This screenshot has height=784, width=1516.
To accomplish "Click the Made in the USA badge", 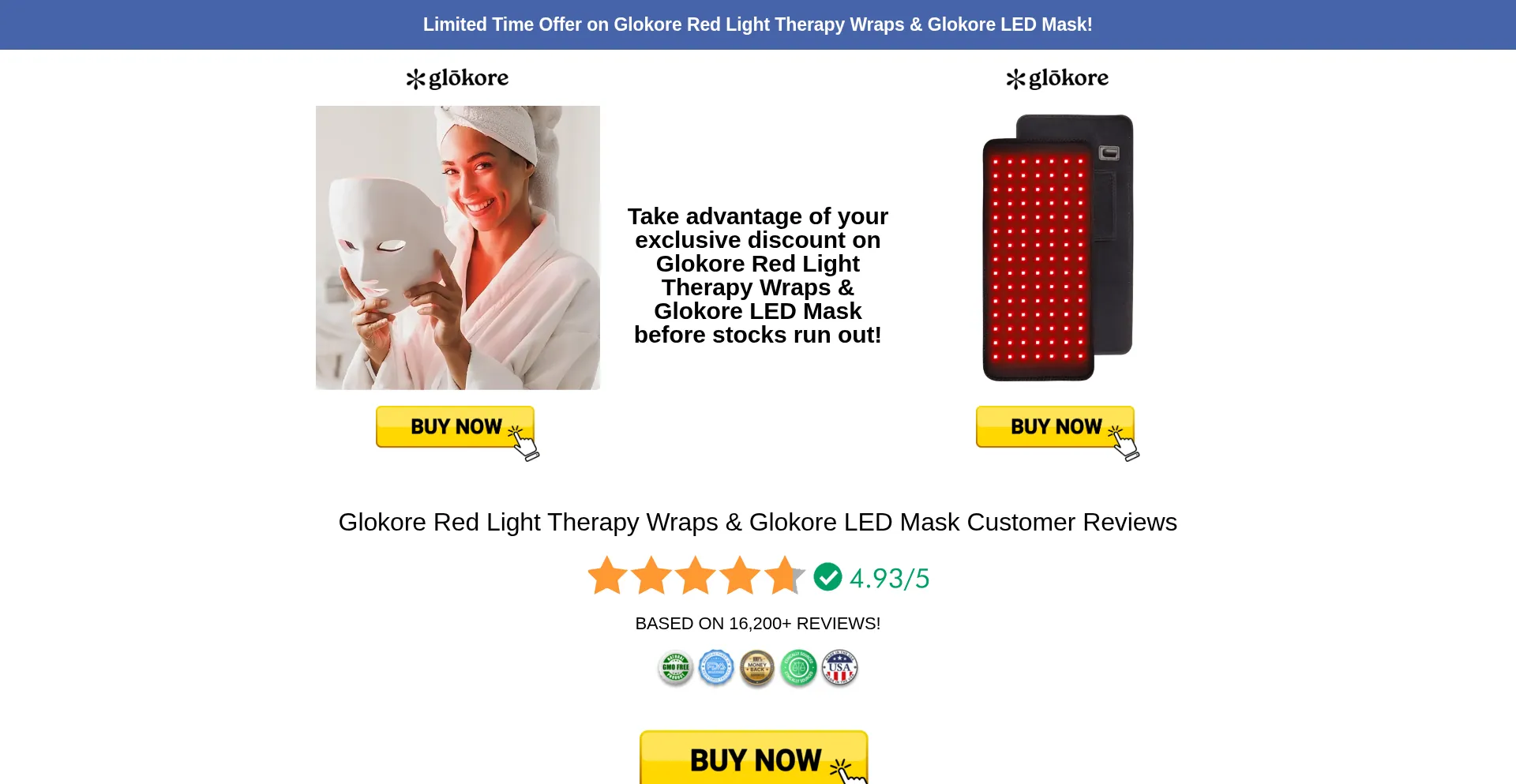I will click(x=839, y=669).
